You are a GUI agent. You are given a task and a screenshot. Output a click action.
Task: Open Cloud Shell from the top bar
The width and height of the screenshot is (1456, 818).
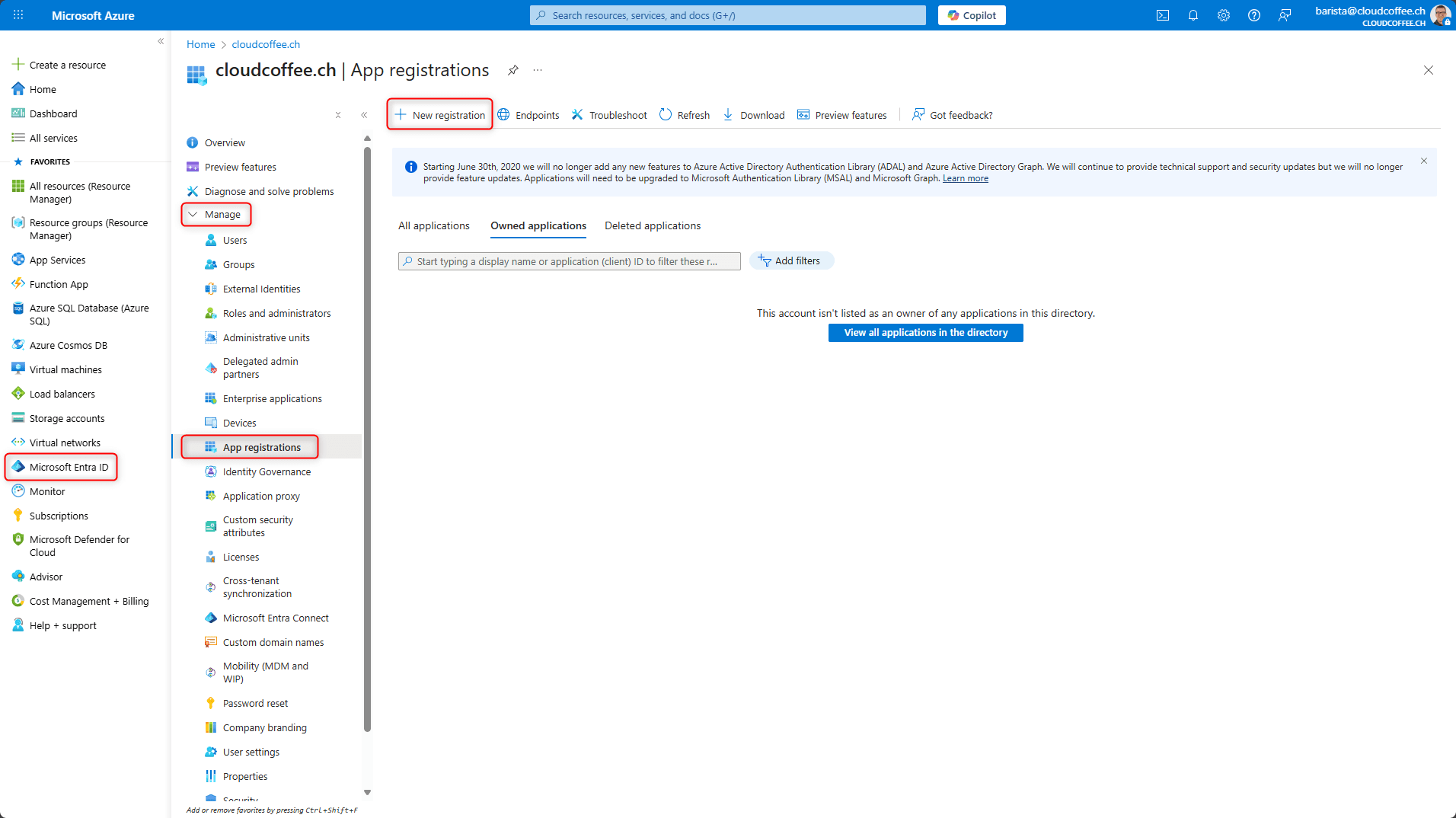click(x=1163, y=15)
